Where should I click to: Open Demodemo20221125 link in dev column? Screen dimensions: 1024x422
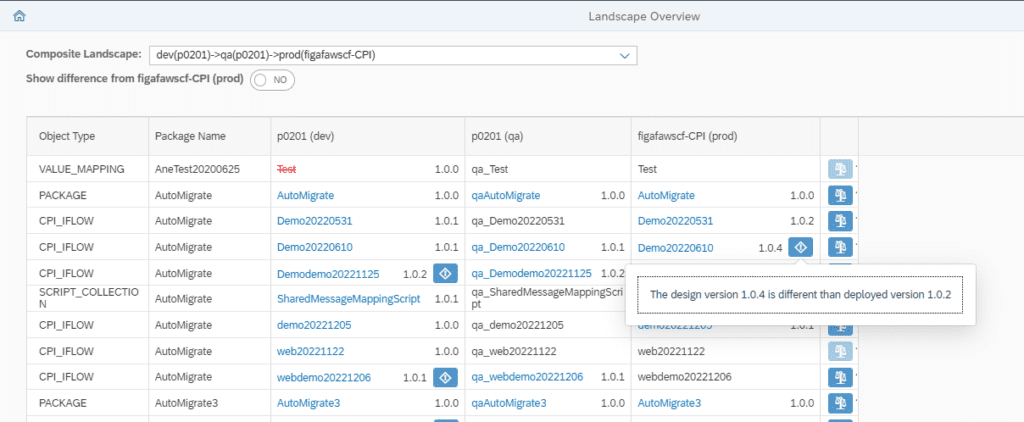pyautogui.click(x=328, y=273)
